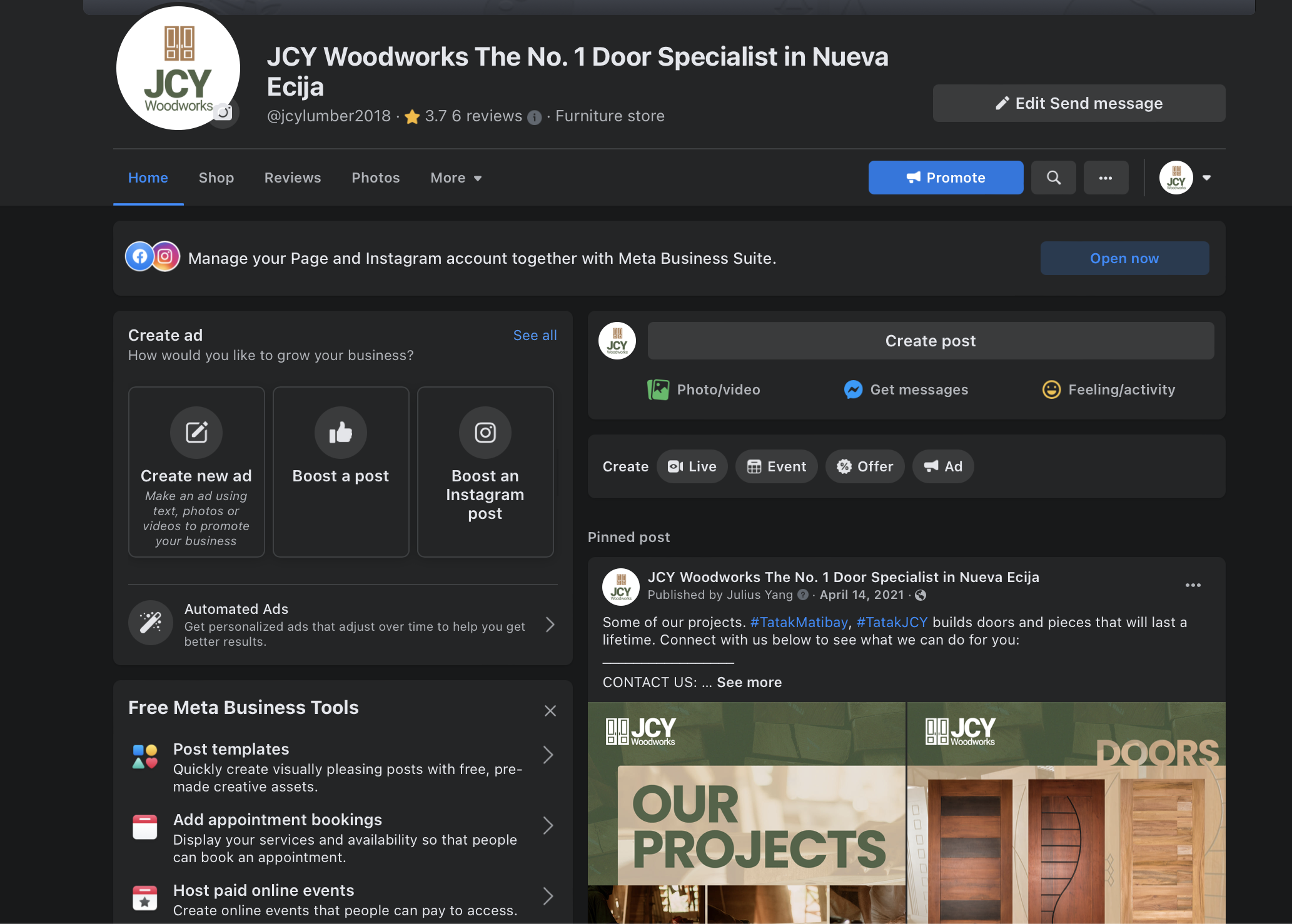Click the Automated Ads magic wand icon
The width and height of the screenshot is (1292, 924).
[151, 623]
